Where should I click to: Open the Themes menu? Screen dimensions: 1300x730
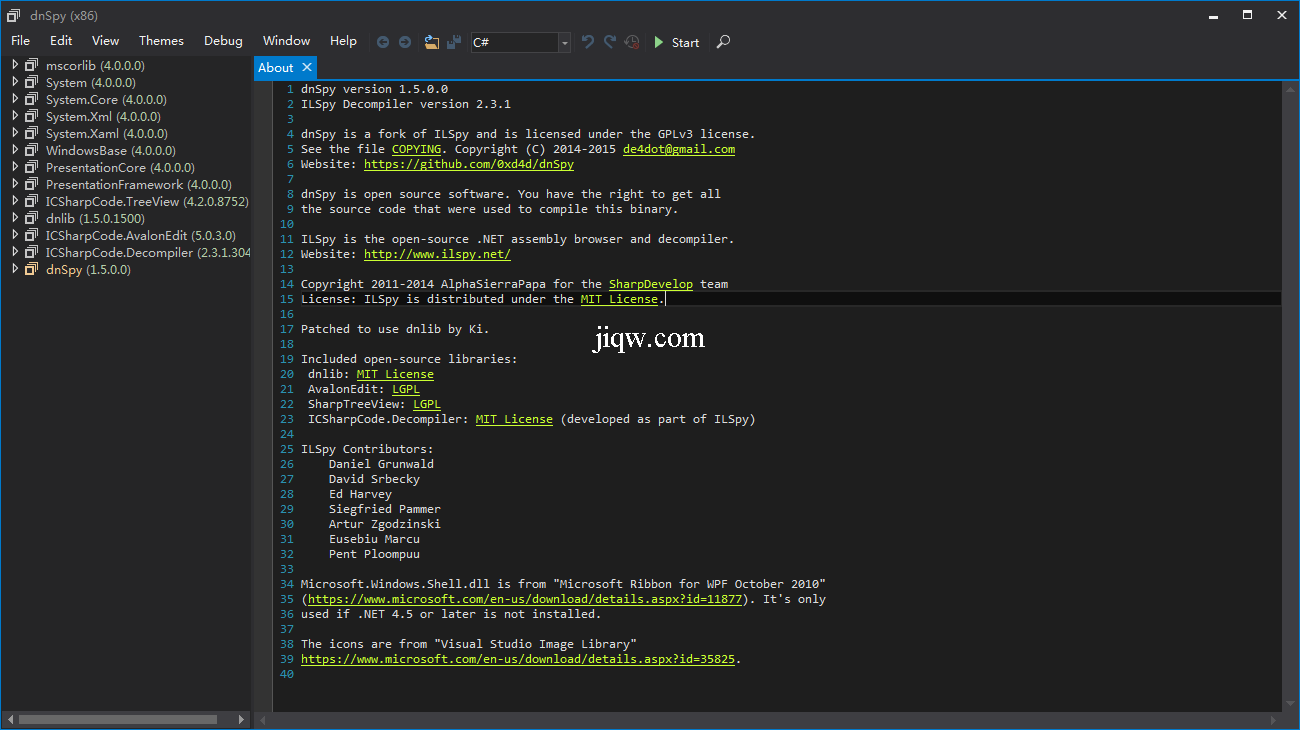[161, 41]
